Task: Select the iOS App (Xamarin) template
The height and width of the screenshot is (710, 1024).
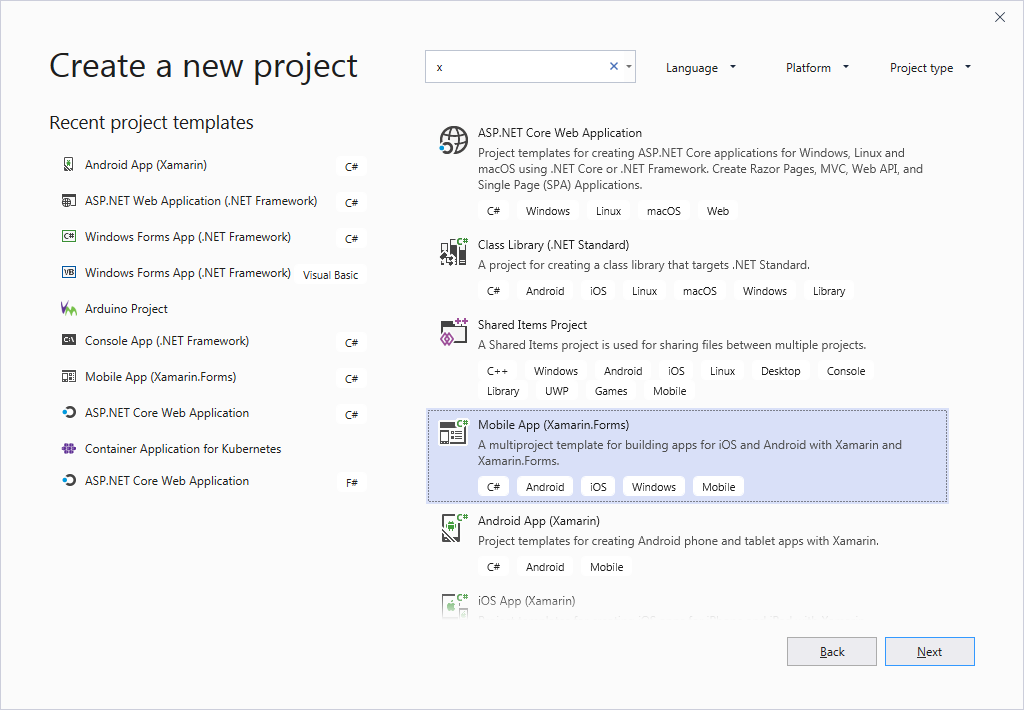Action: (526, 601)
